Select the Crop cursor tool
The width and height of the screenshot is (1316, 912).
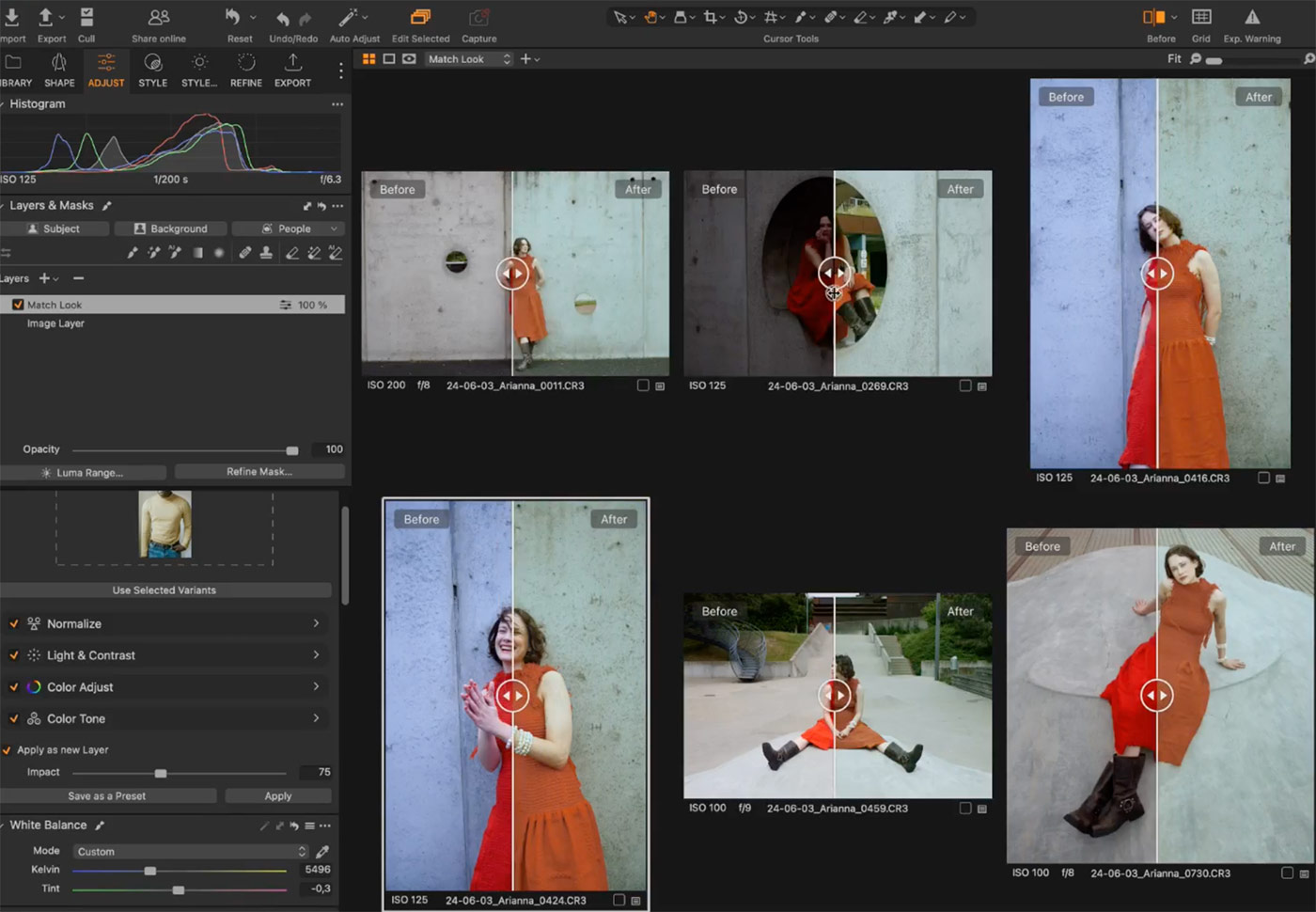(710, 17)
